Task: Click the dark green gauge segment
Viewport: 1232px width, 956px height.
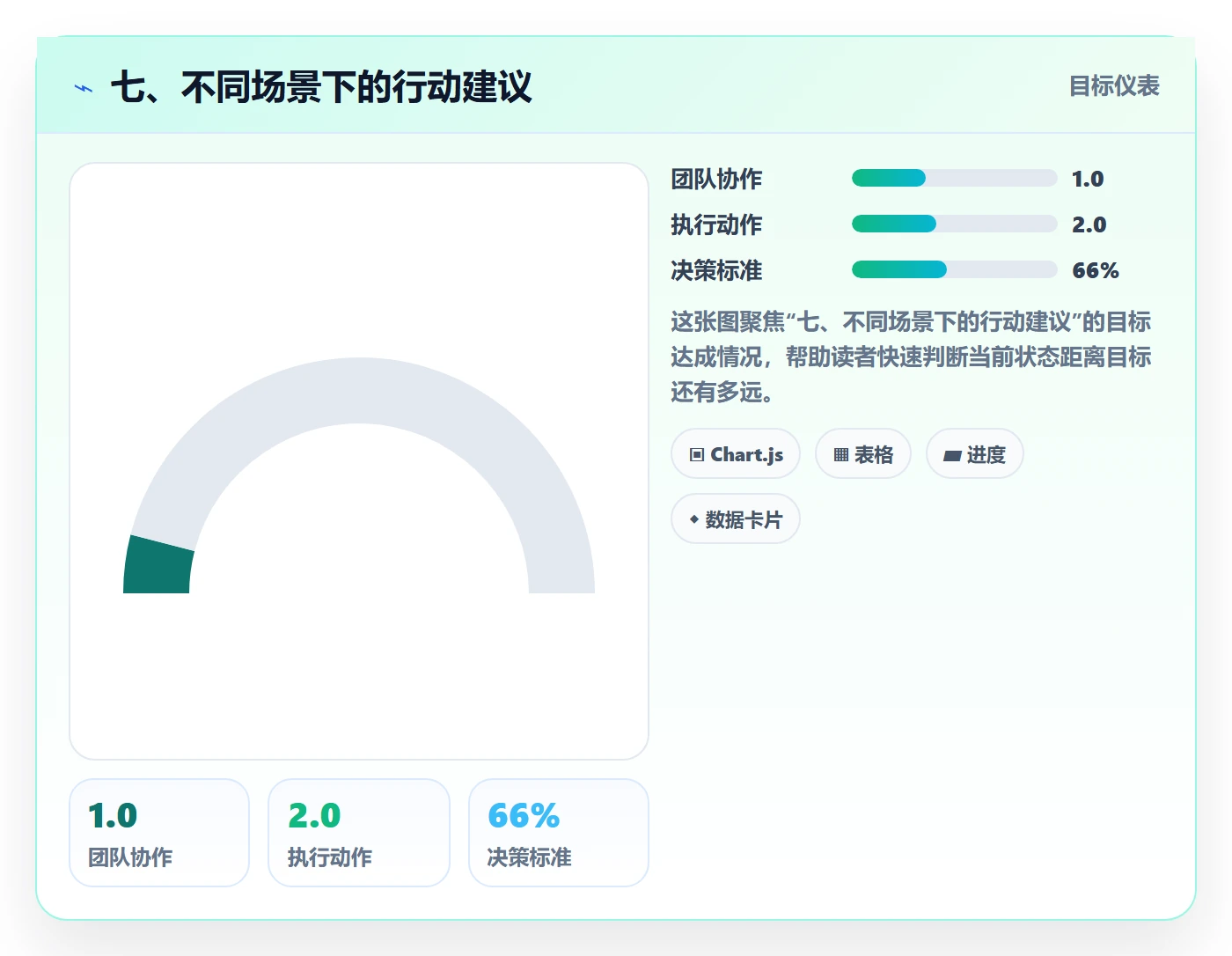Action: [x=158, y=566]
